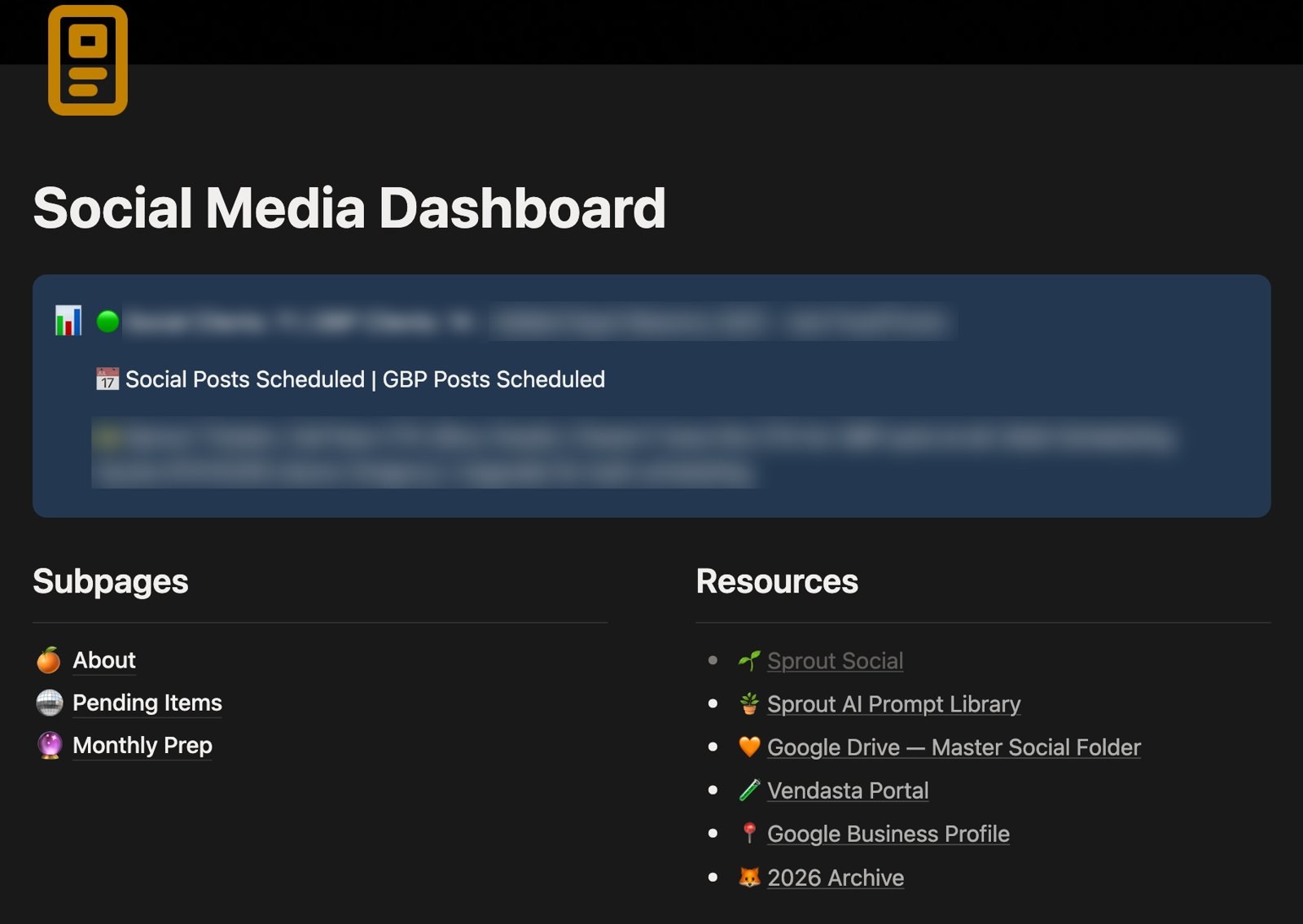The height and width of the screenshot is (924, 1303).
Task: Click the calendar emoji beside Social Posts Scheduled
Action: (x=107, y=379)
